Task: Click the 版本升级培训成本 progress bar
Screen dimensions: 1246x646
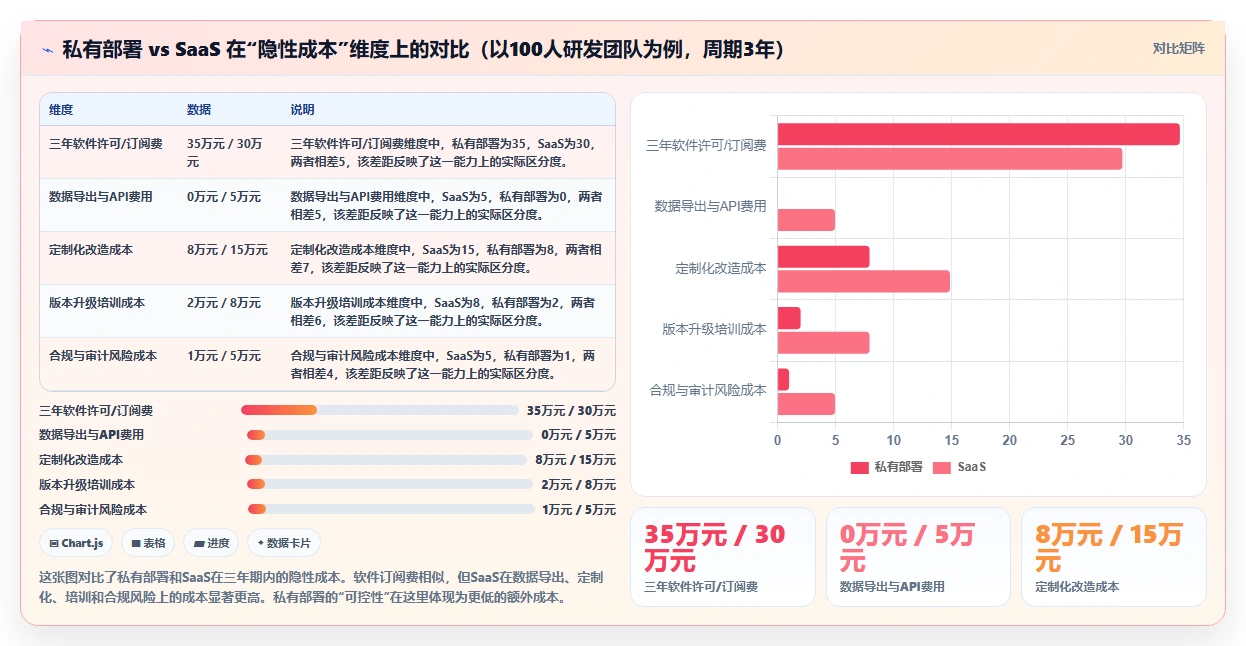Action: 390,485
